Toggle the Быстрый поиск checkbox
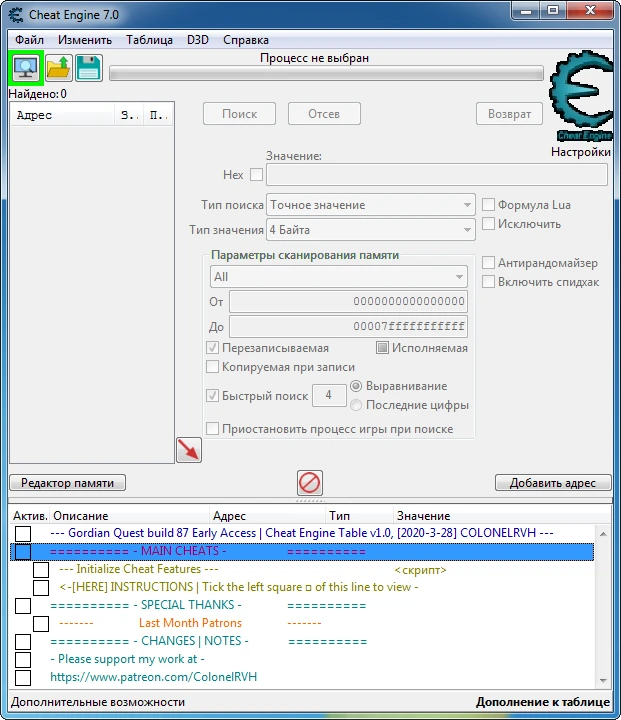Image resolution: width=621 pixels, height=720 pixels. [212, 395]
